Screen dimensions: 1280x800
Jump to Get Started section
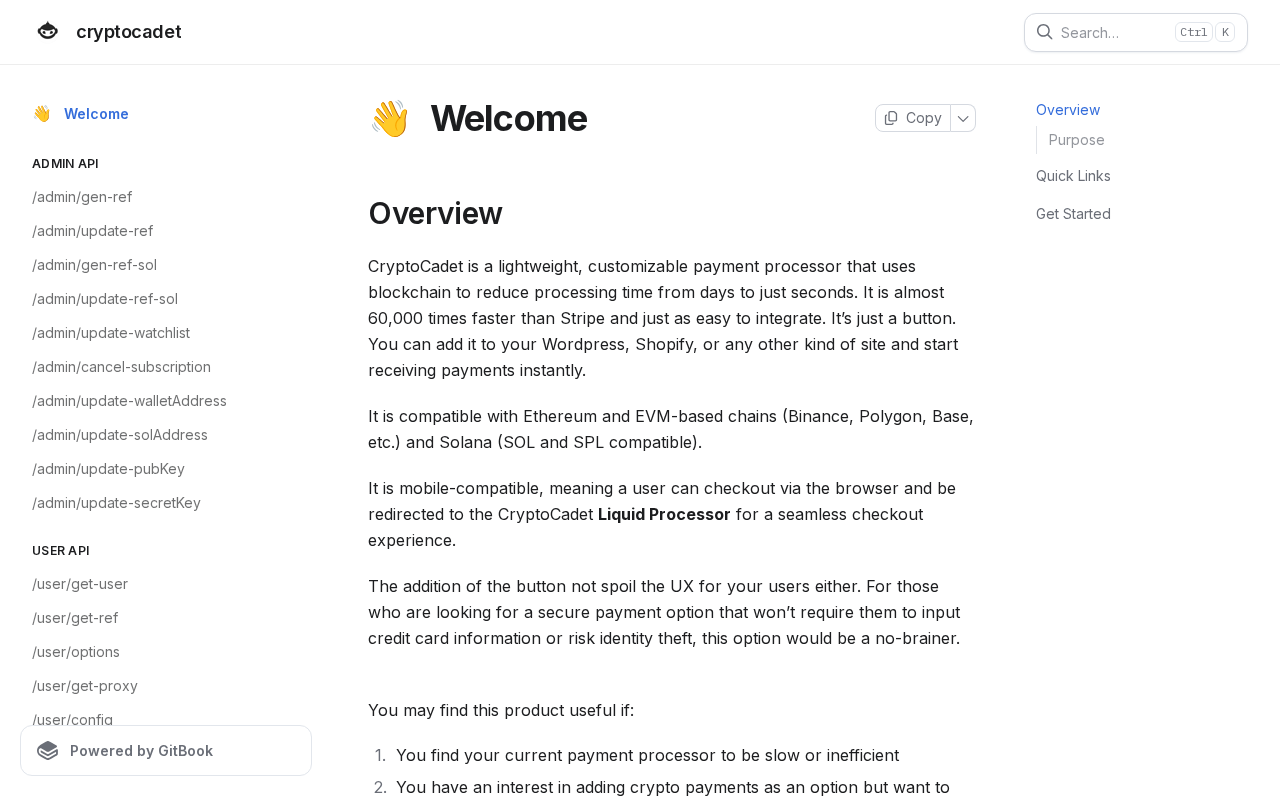1073,214
